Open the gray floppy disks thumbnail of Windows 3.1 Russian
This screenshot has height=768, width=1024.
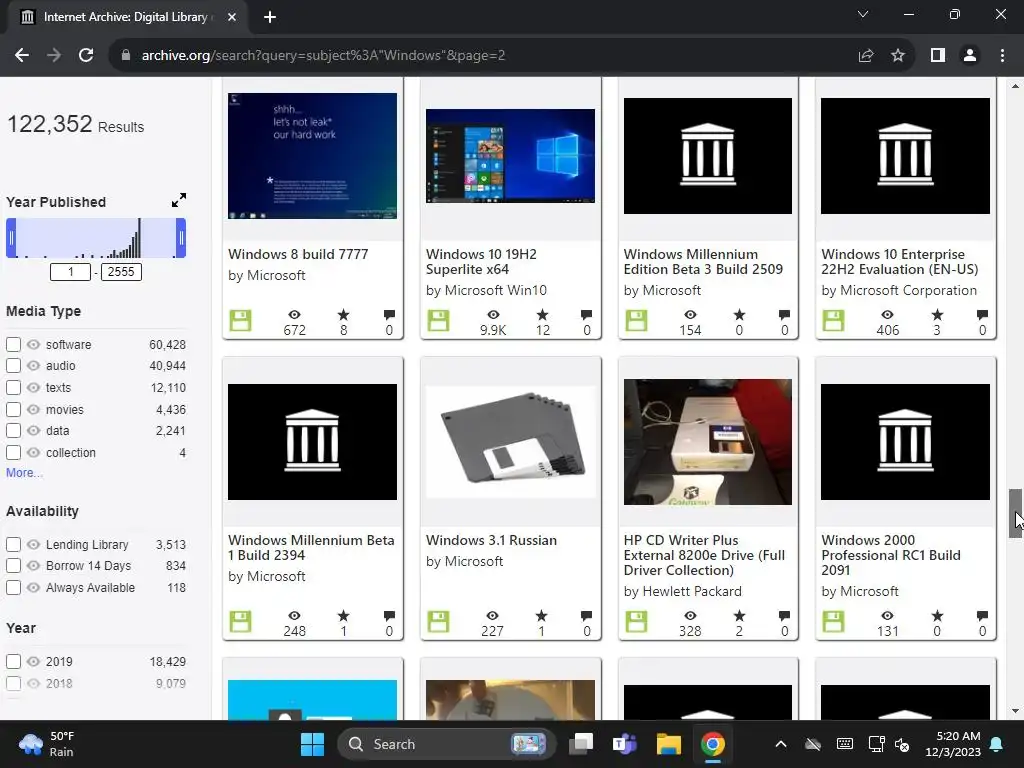(x=510, y=441)
